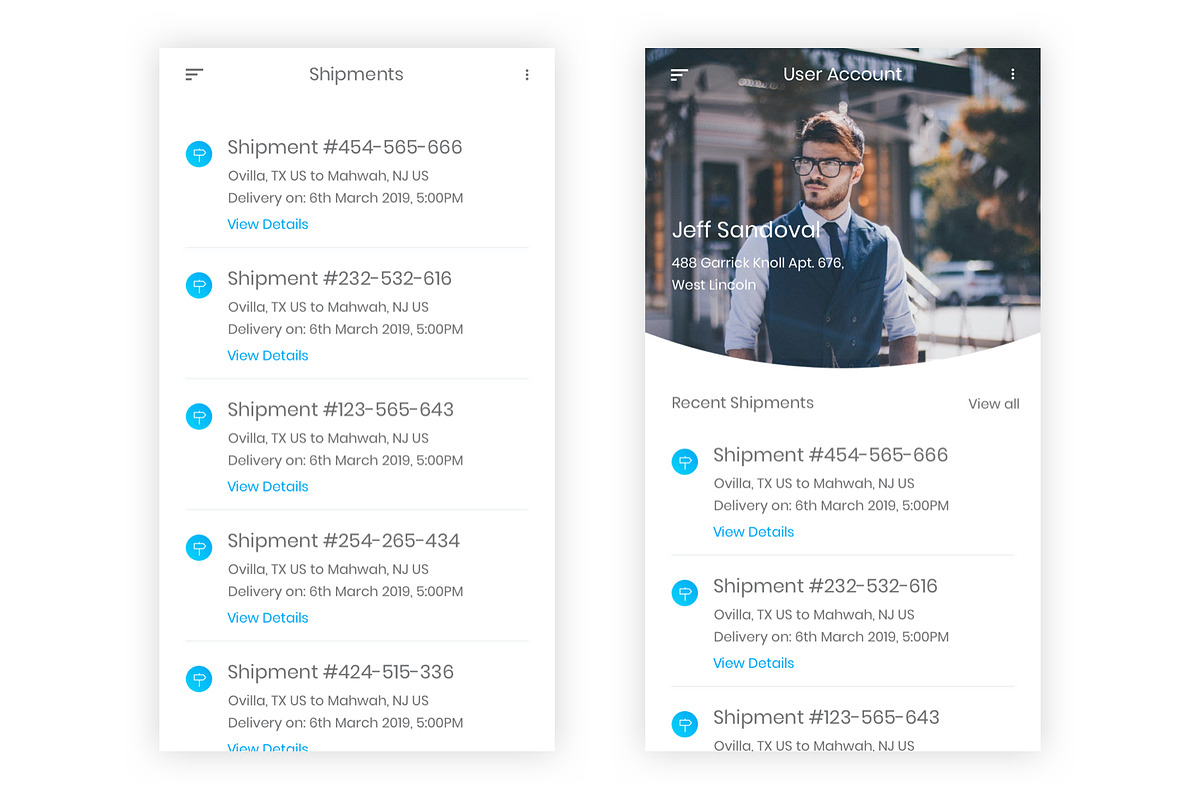
Task: Click the pin icon beside shipment #454-565-666
Action: point(199,154)
